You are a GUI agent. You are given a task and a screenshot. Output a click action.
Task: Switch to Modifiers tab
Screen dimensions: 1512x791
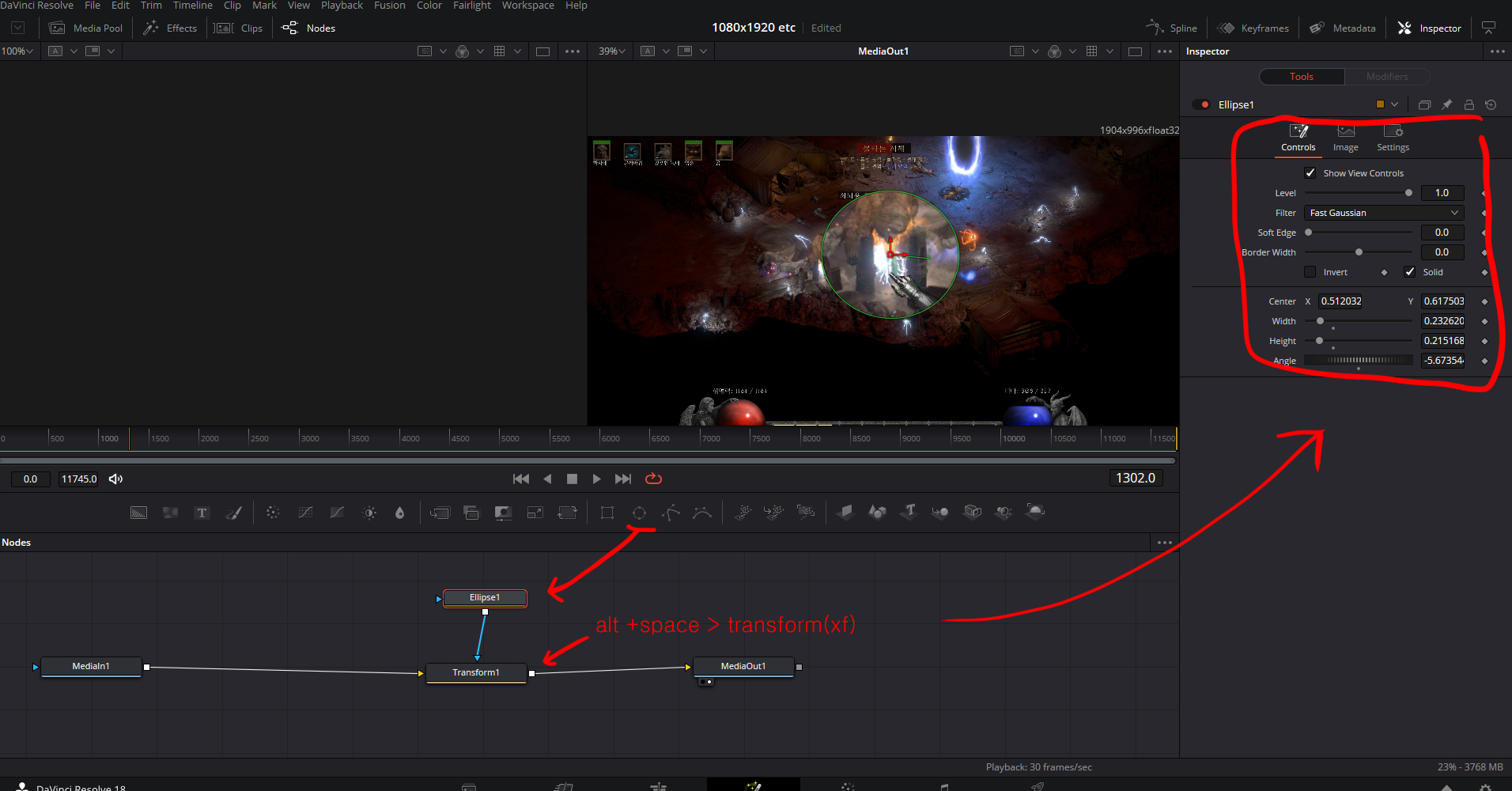click(1387, 77)
